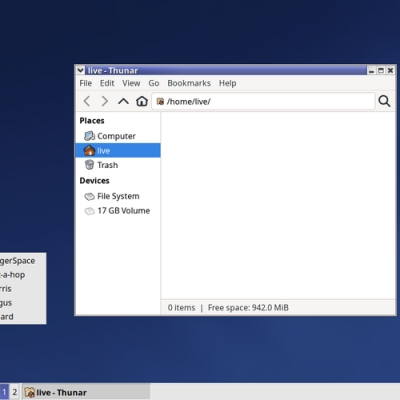Click the 17 GB Volume drive icon
Screen dimensions: 400x400
(x=89, y=211)
